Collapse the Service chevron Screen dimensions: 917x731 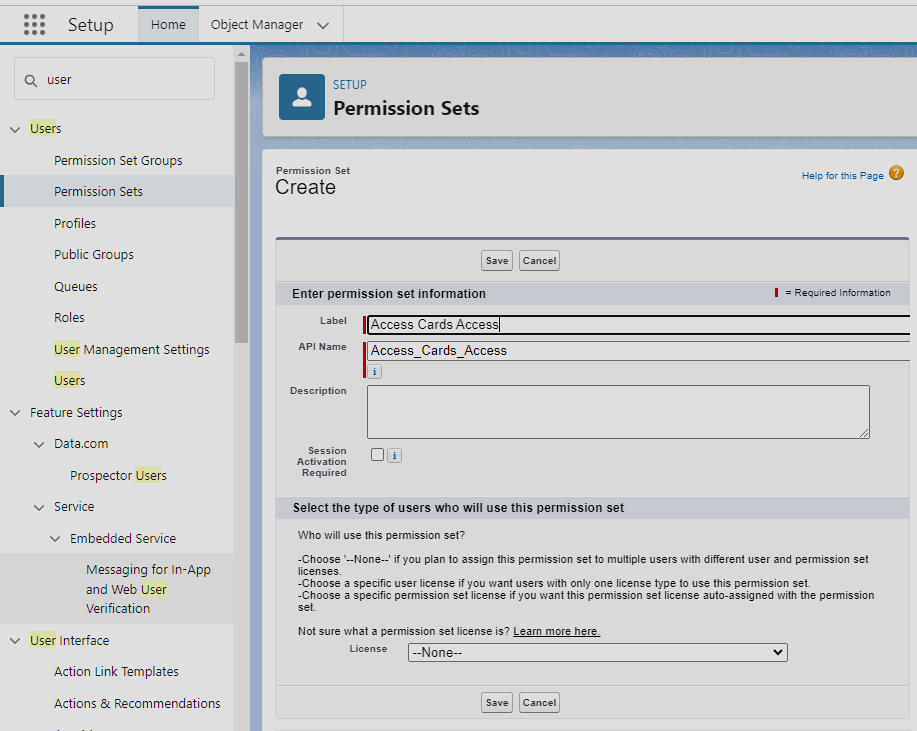tap(39, 507)
